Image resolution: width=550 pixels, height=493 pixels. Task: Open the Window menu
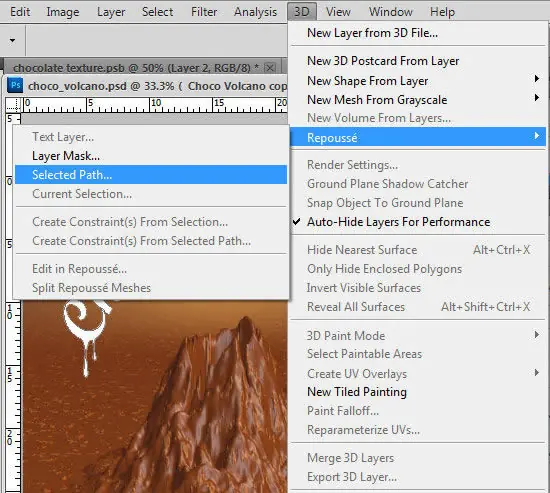(x=390, y=12)
